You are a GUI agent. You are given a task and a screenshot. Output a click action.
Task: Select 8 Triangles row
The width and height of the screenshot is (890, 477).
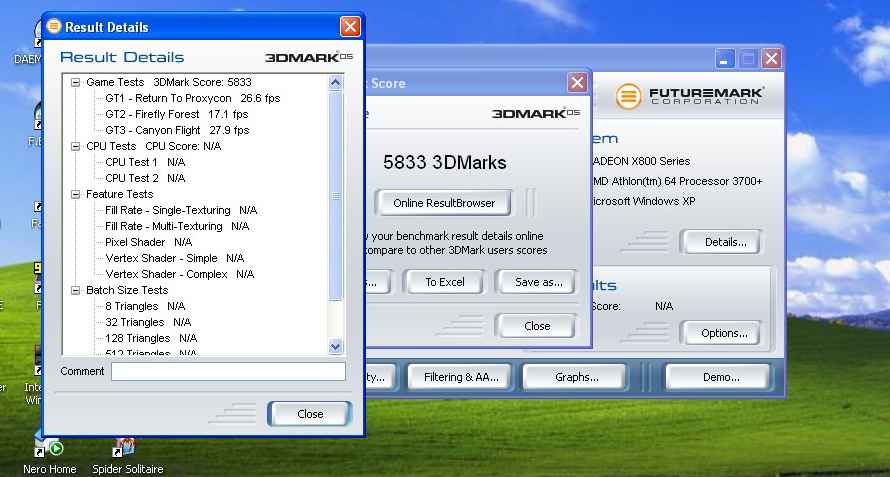pyautogui.click(x=145, y=306)
